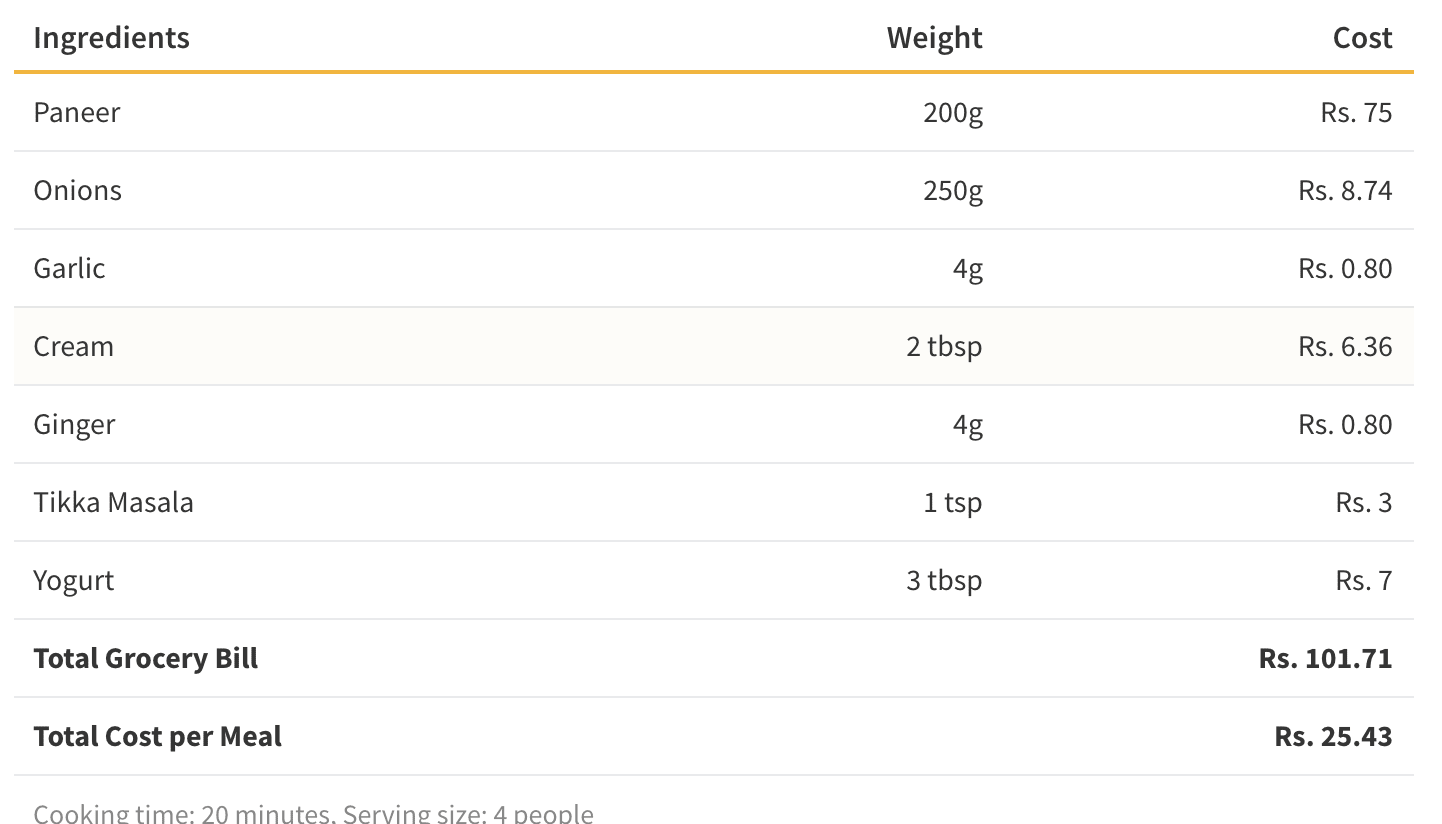Image resolution: width=1442 pixels, height=824 pixels.
Task: Click the Total Cost per Meal label
Action: pyautogui.click(x=157, y=736)
